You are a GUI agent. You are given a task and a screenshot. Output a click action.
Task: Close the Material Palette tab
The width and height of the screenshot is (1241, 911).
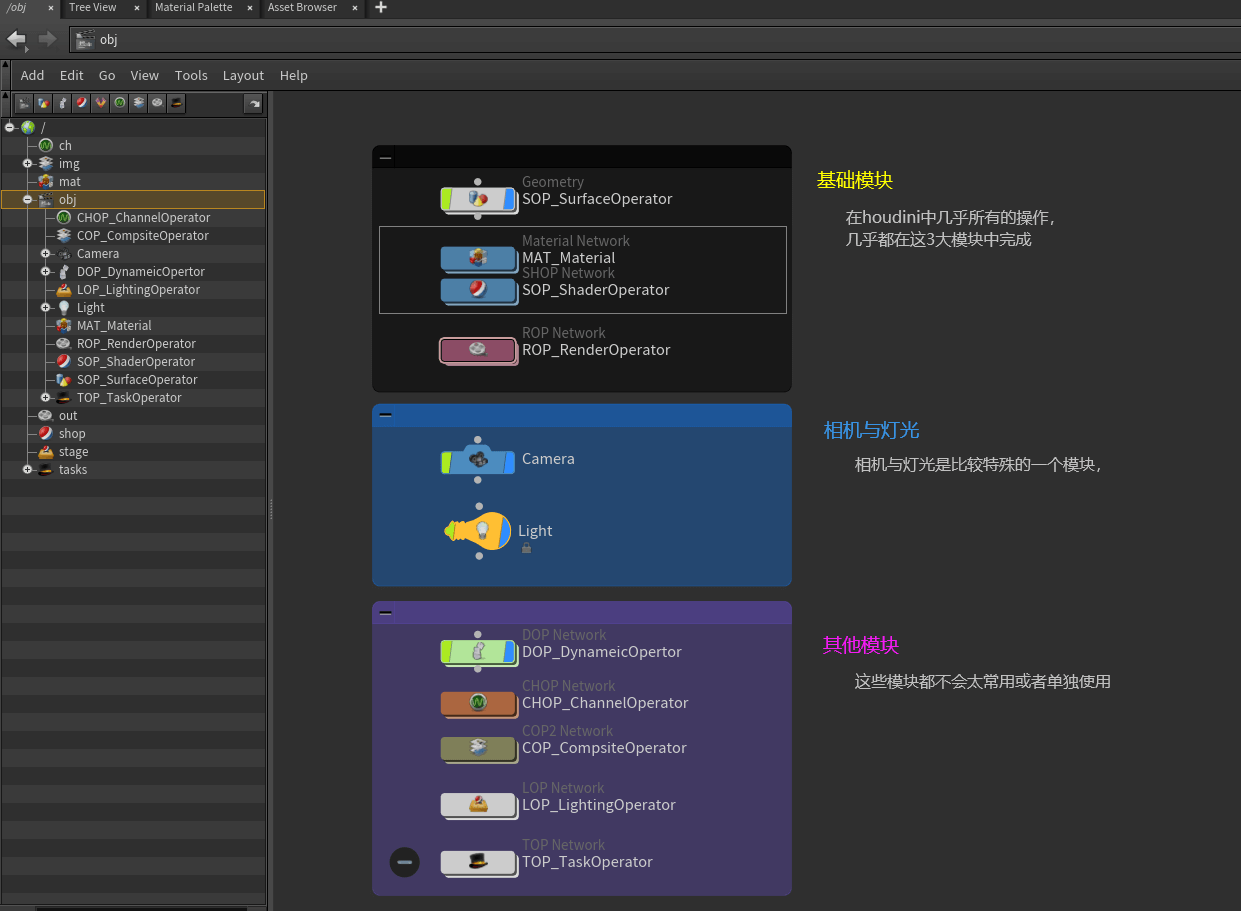[249, 8]
